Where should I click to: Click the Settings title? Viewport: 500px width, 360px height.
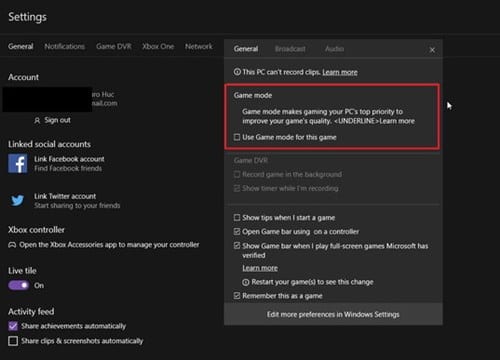[27, 17]
